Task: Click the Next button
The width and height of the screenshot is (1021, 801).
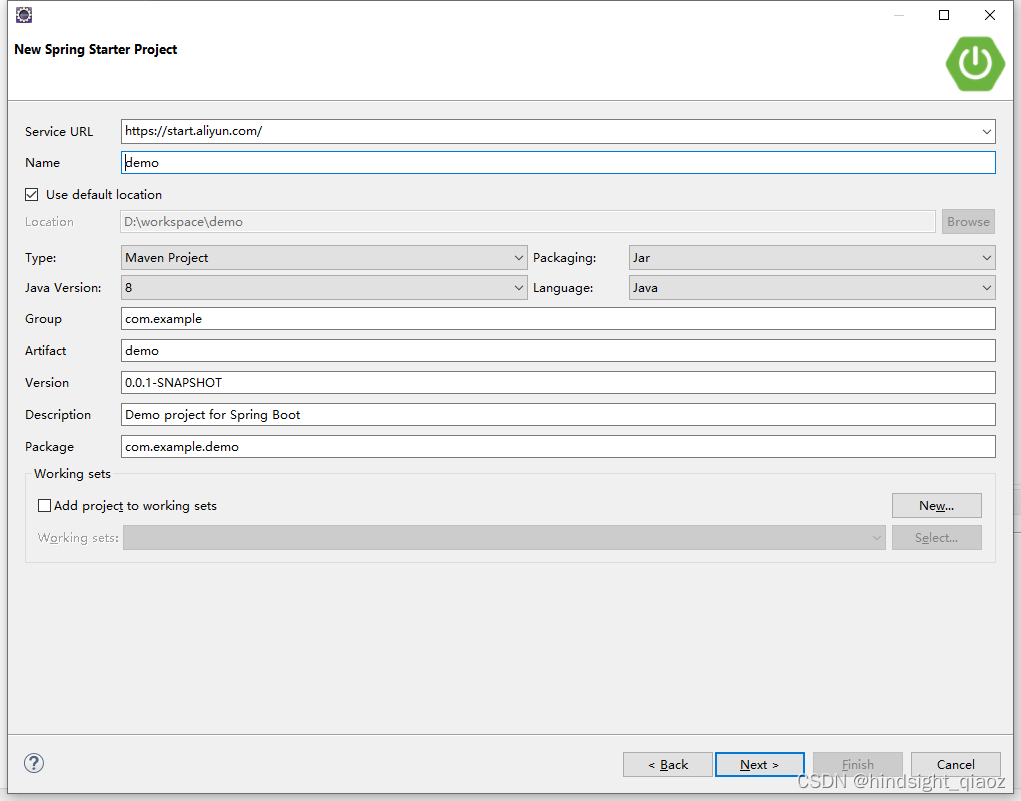Action: 759,765
